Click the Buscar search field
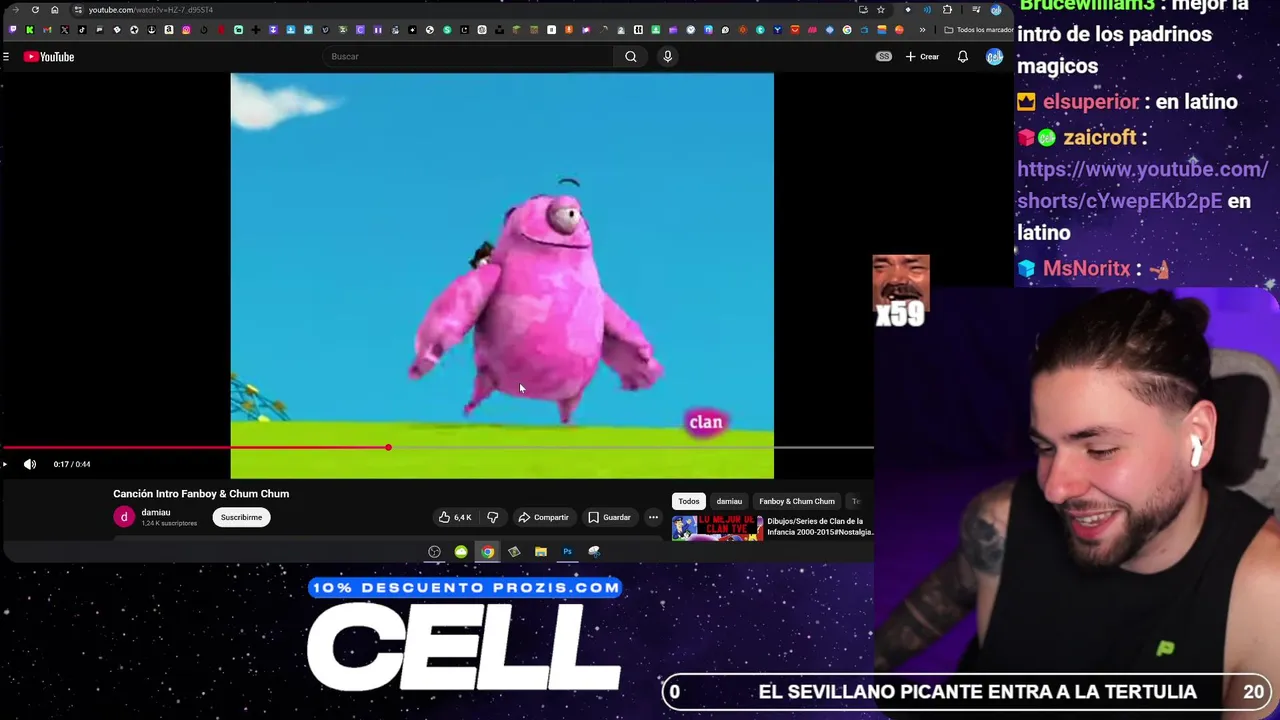1280x720 pixels. (x=468, y=56)
